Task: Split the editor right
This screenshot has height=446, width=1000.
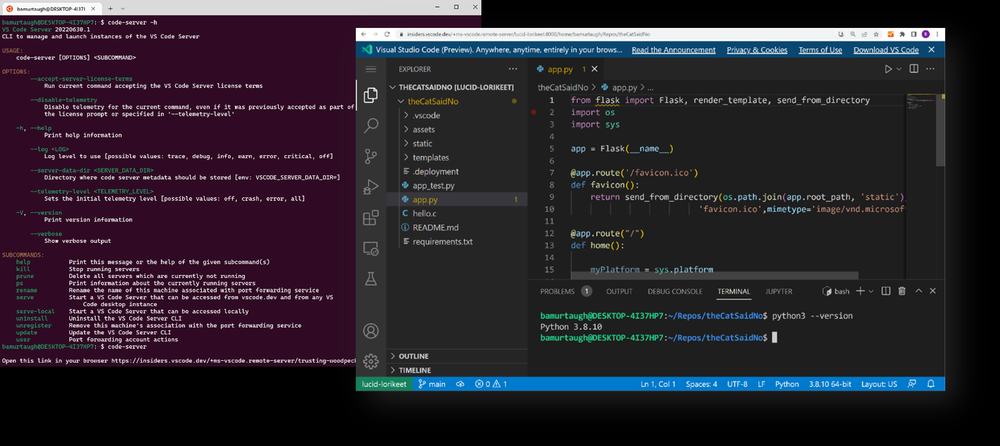Action: click(x=914, y=69)
